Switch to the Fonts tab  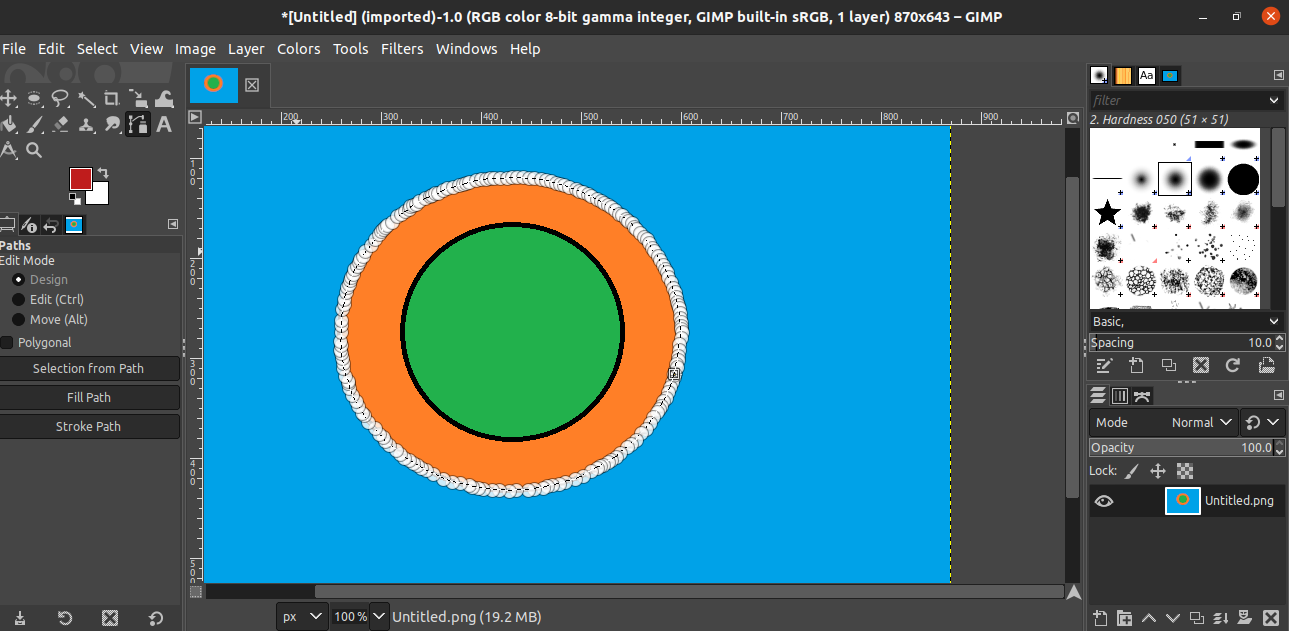(1147, 76)
